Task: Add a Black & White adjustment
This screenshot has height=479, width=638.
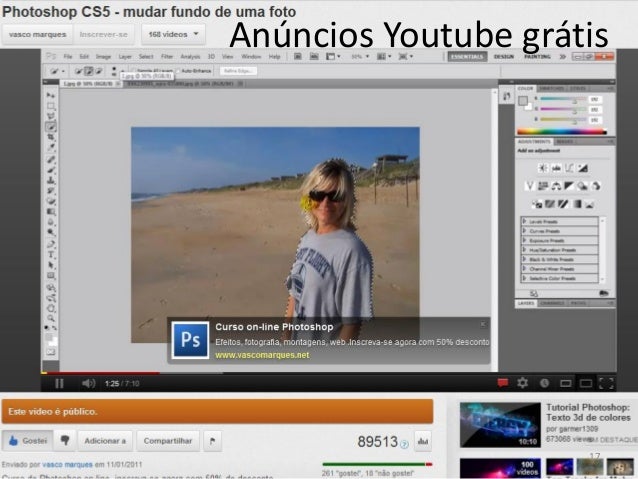Action: 569,186
